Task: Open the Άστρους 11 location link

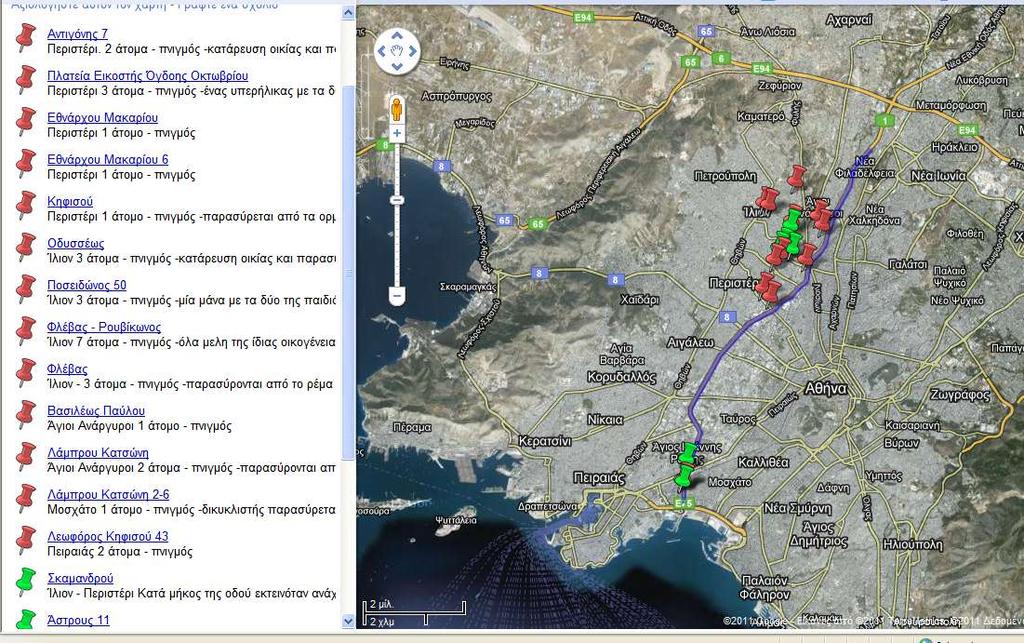Action: point(78,619)
